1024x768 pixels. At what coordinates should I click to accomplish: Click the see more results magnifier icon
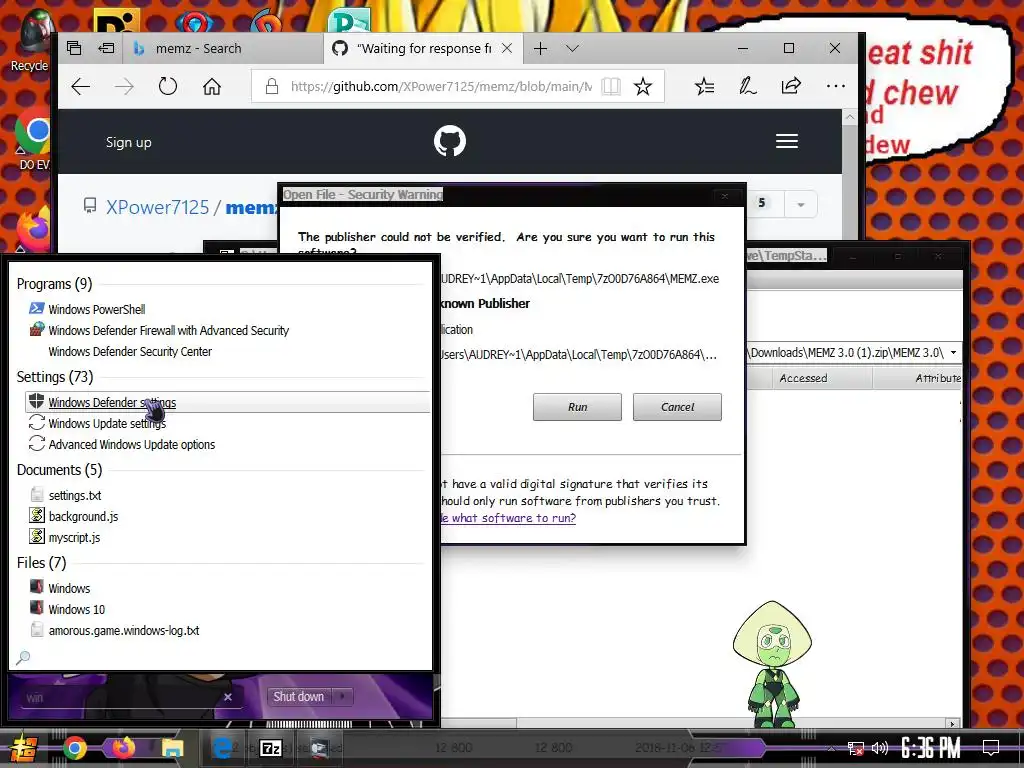tap(23, 657)
